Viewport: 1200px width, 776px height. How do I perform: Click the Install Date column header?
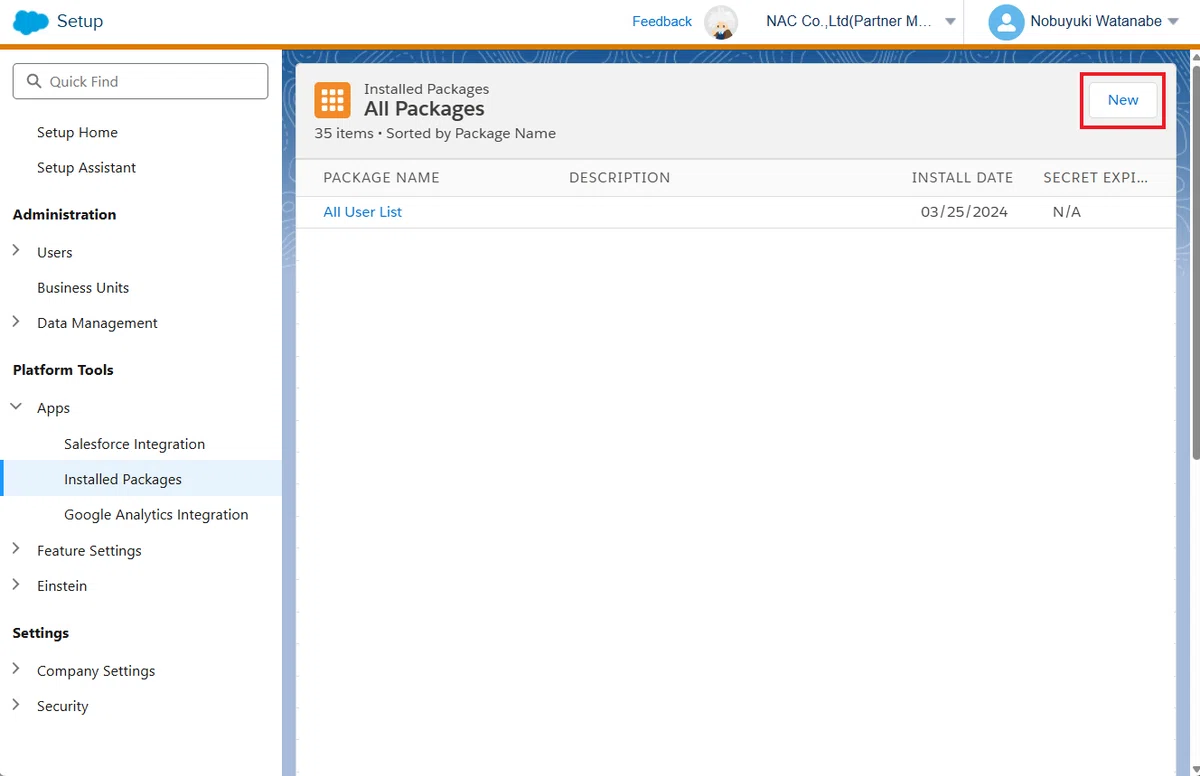point(962,178)
